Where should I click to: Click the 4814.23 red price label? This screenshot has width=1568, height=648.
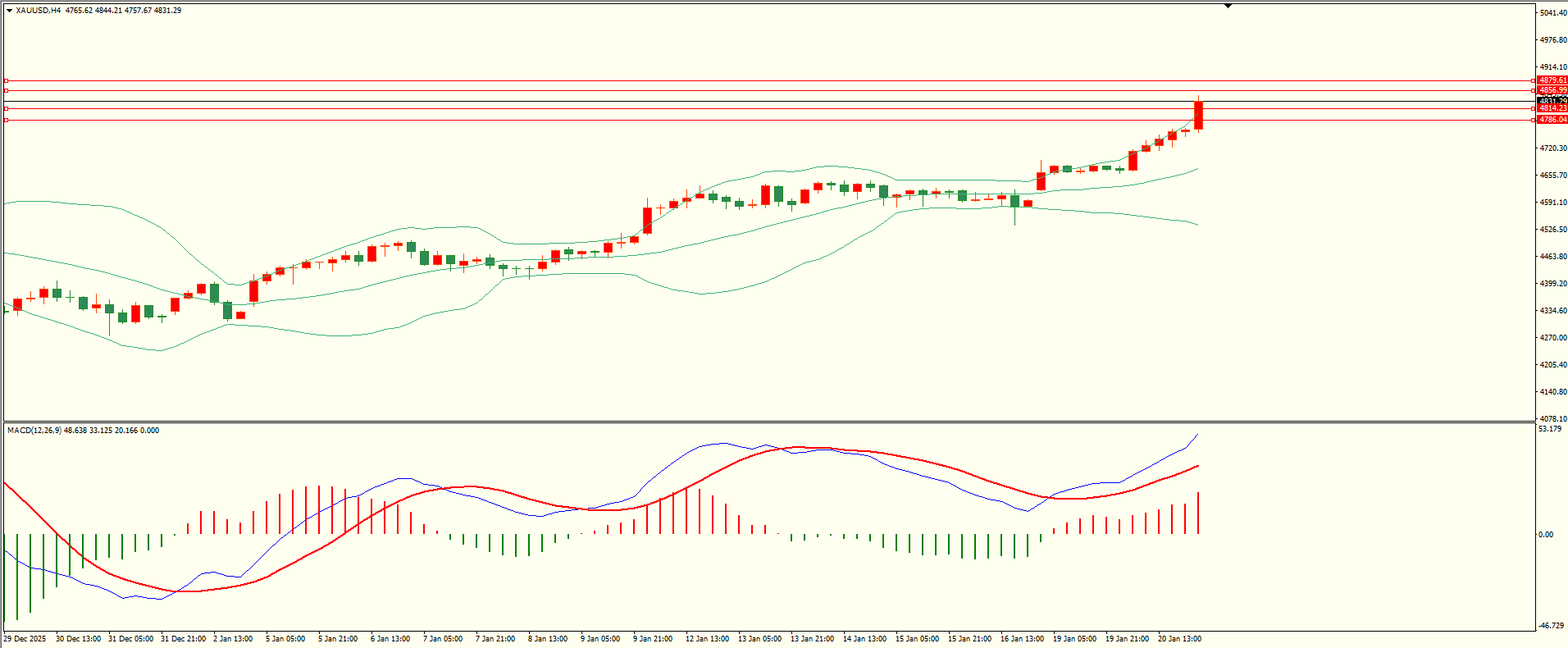[x=1552, y=108]
